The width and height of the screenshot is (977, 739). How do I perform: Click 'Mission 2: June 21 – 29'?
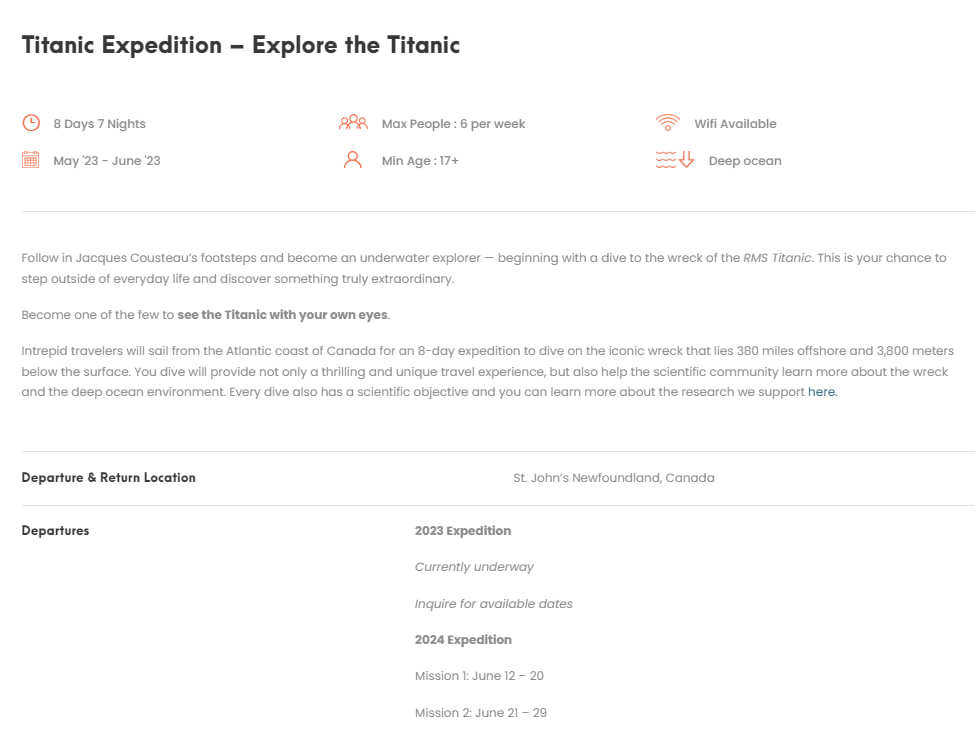pos(481,713)
